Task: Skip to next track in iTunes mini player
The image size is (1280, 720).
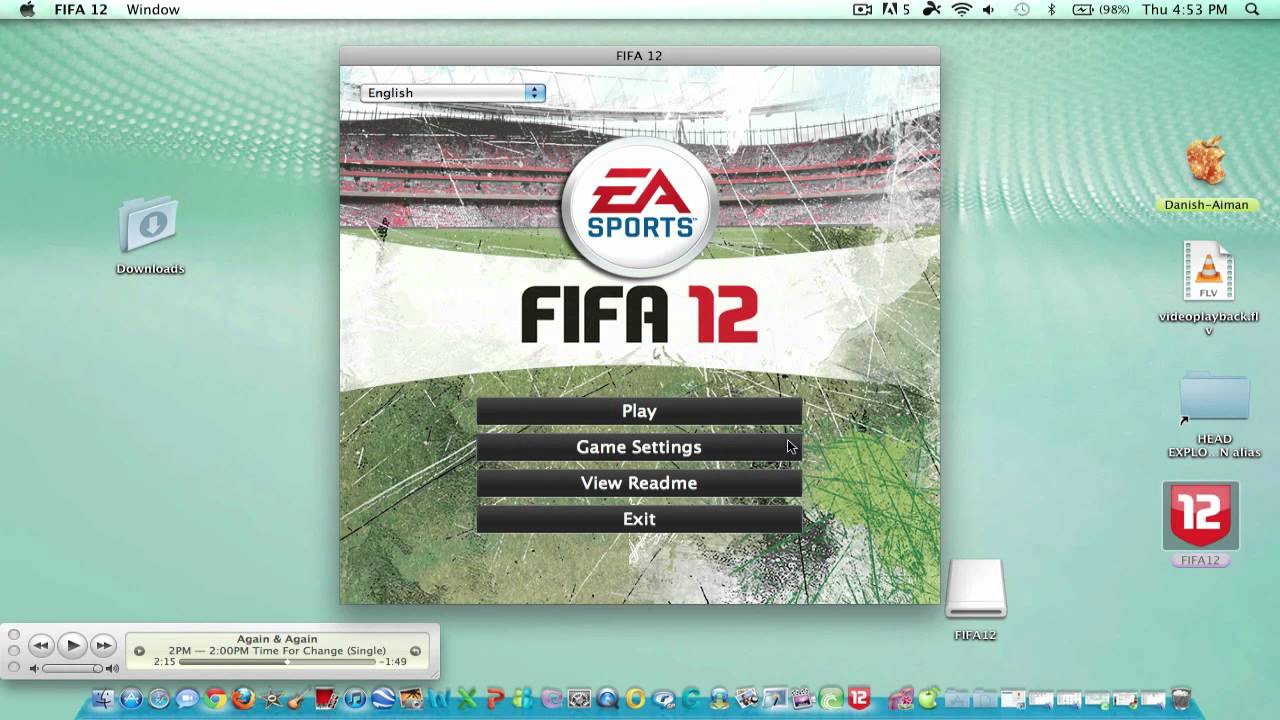Action: (x=103, y=646)
